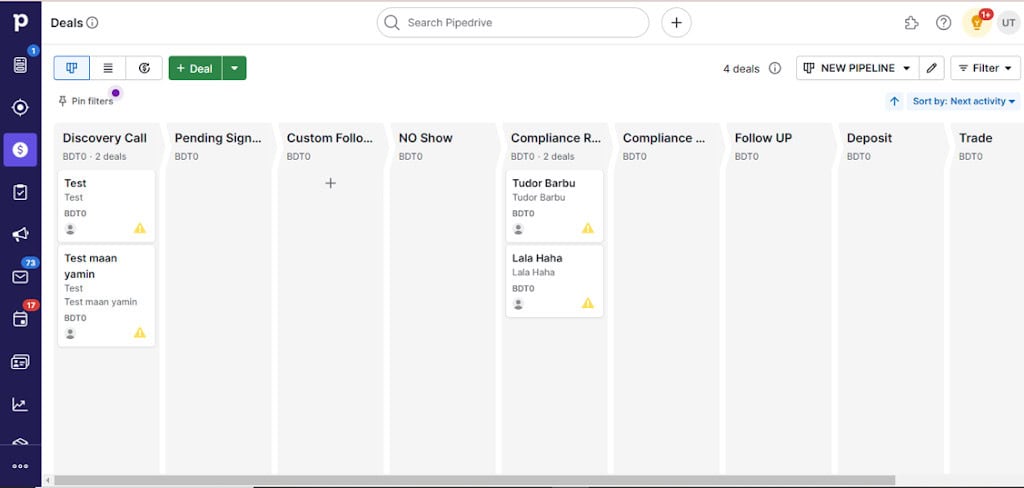The height and width of the screenshot is (488, 1024).
Task: Open the Filter dropdown
Action: (985, 68)
